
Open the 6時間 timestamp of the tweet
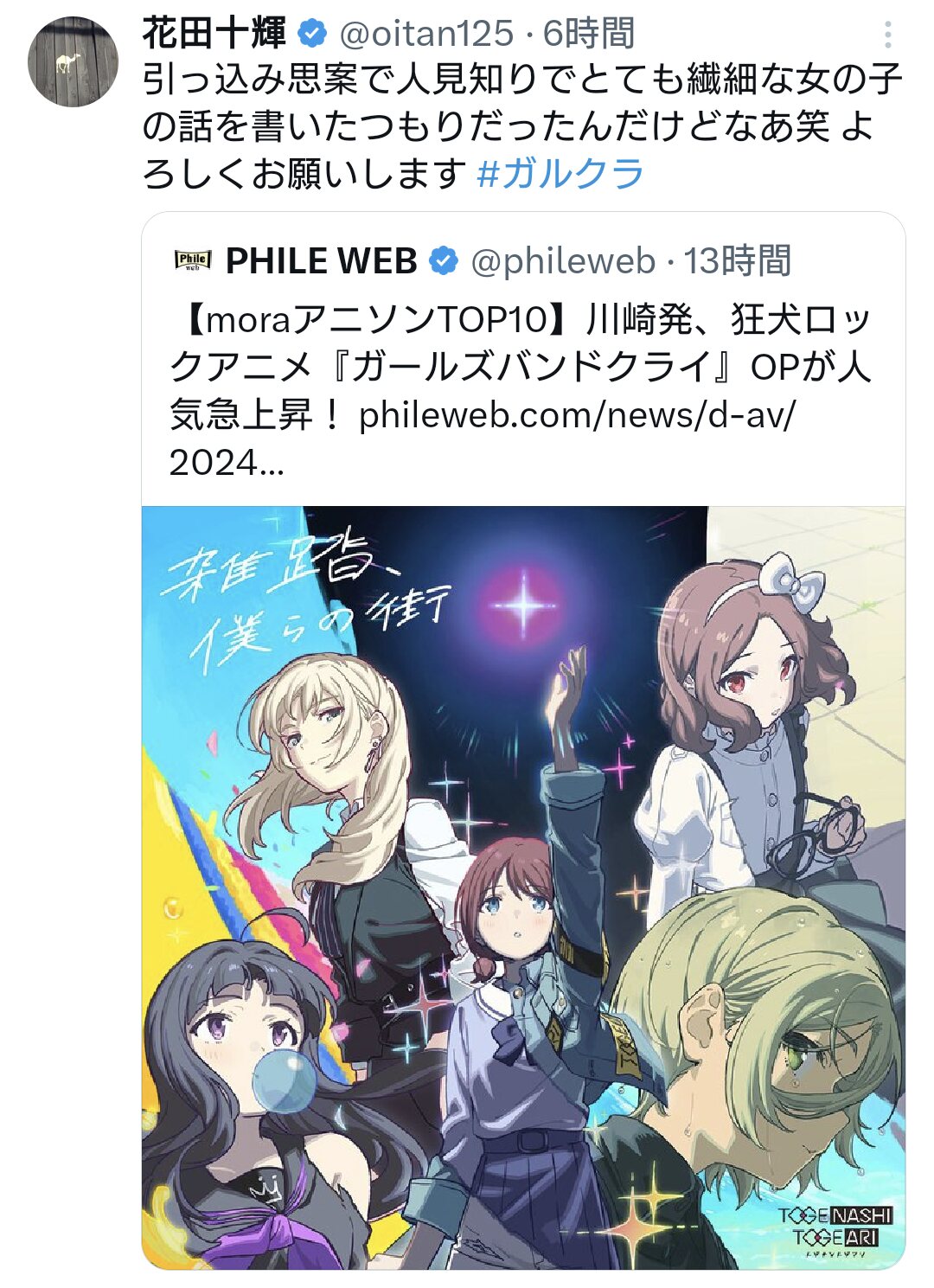tap(589, 34)
